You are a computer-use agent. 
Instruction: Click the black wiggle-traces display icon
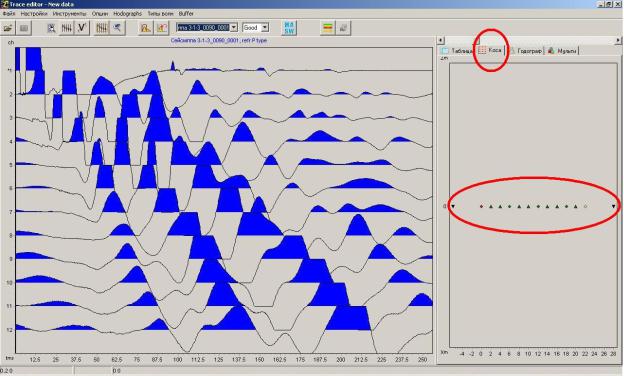pyautogui.click(x=66, y=28)
